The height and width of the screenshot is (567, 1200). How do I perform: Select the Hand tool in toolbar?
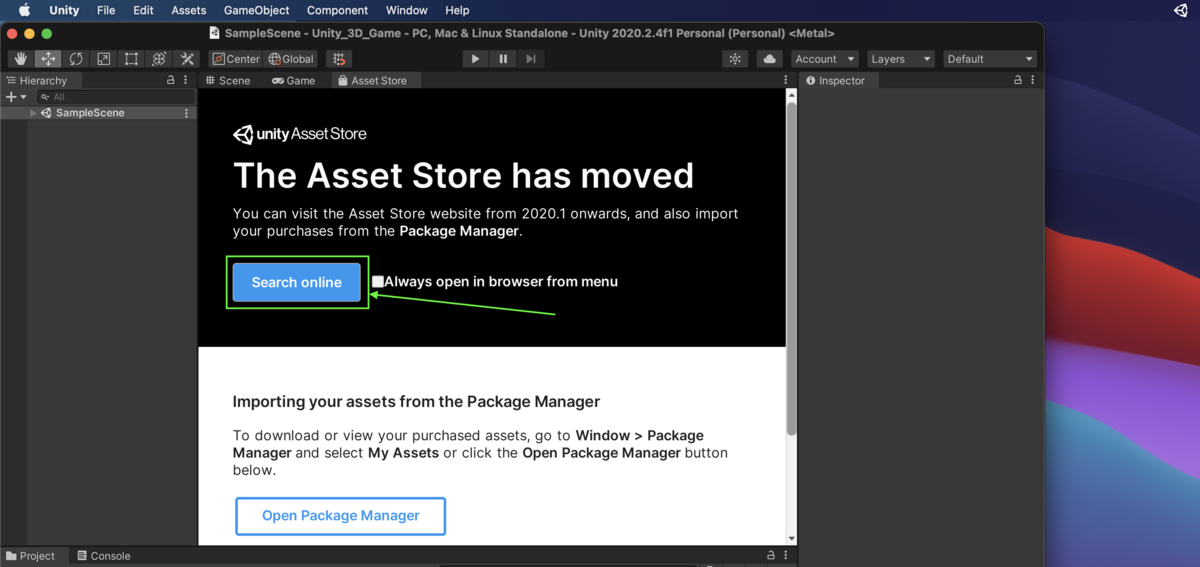point(20,59)
